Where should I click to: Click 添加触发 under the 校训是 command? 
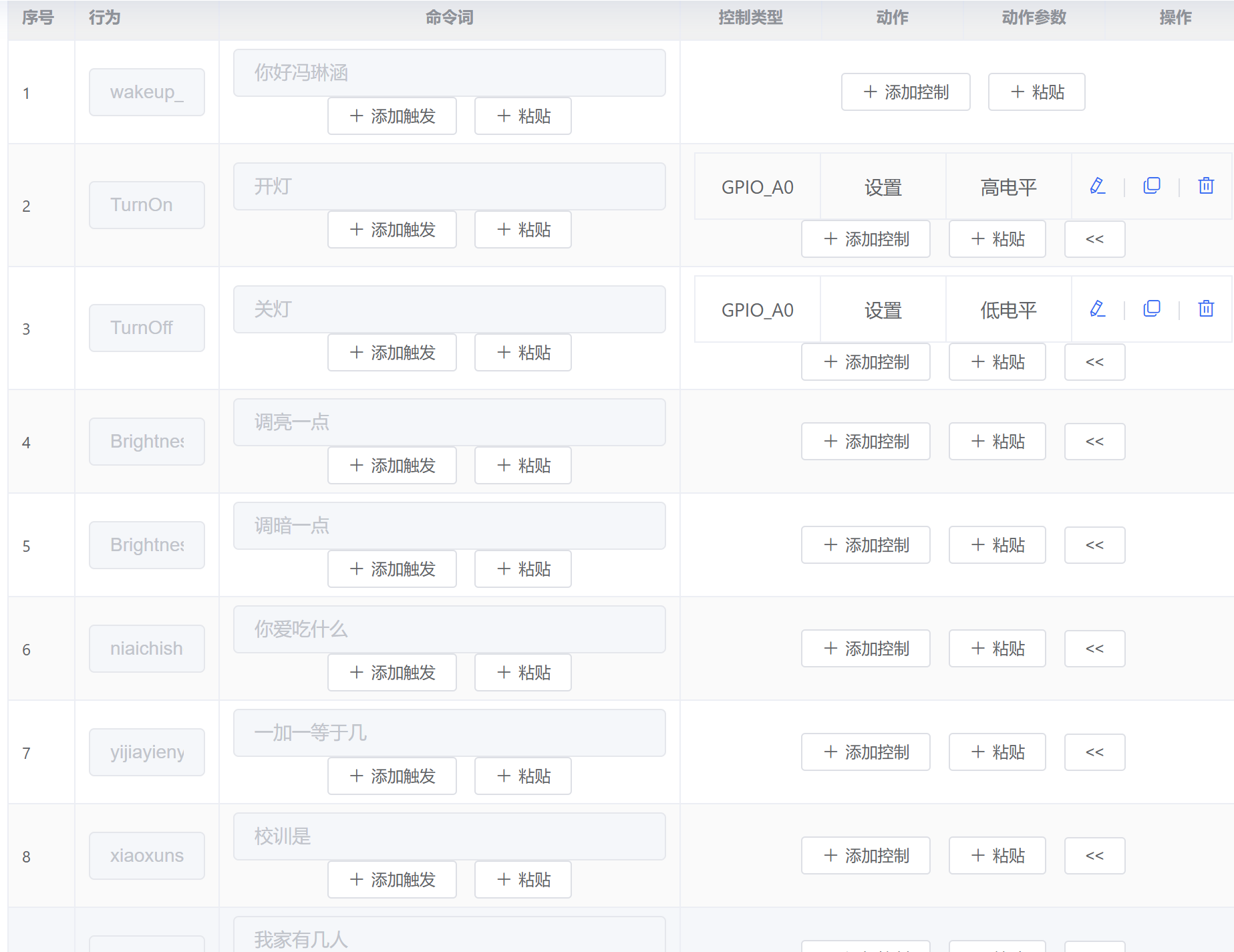point(392,879)
